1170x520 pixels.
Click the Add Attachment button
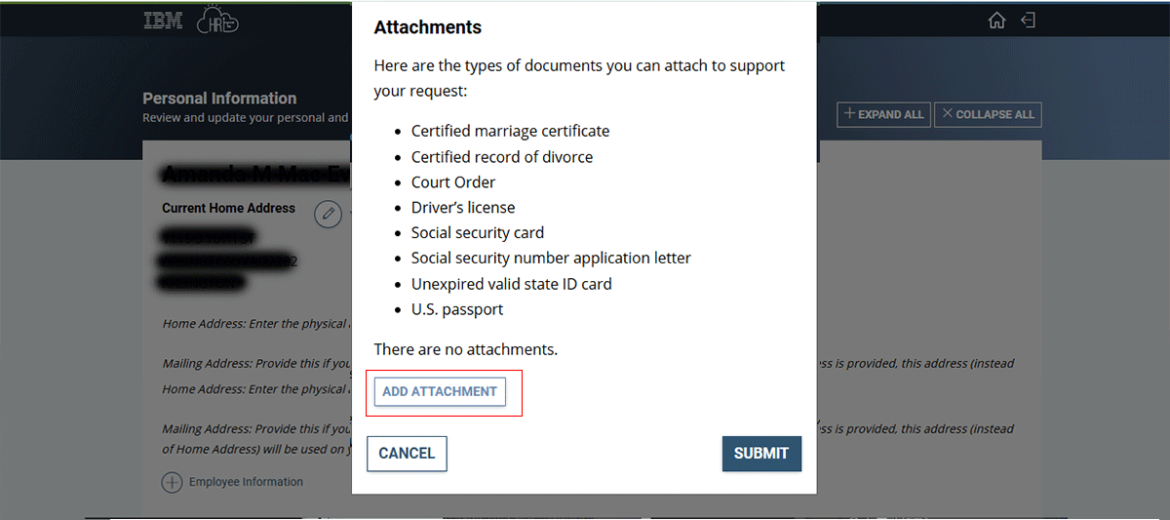pyautogui.click(x=440, y=391)
